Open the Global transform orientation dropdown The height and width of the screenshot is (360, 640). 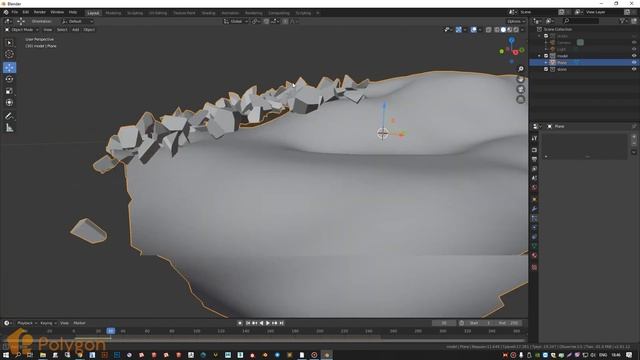(236, 21)
